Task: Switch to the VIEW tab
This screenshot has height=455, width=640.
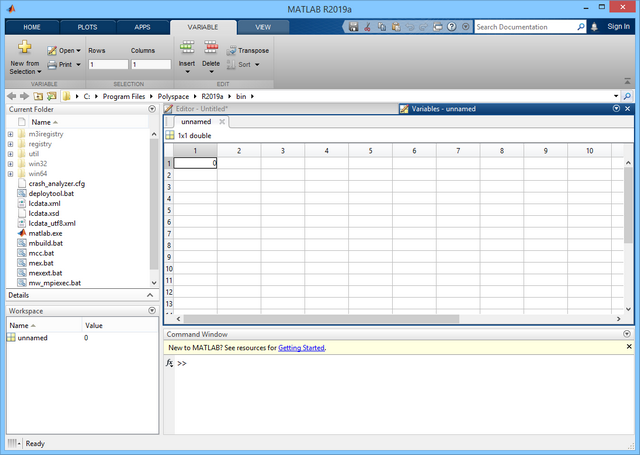Action: [263, 27]
